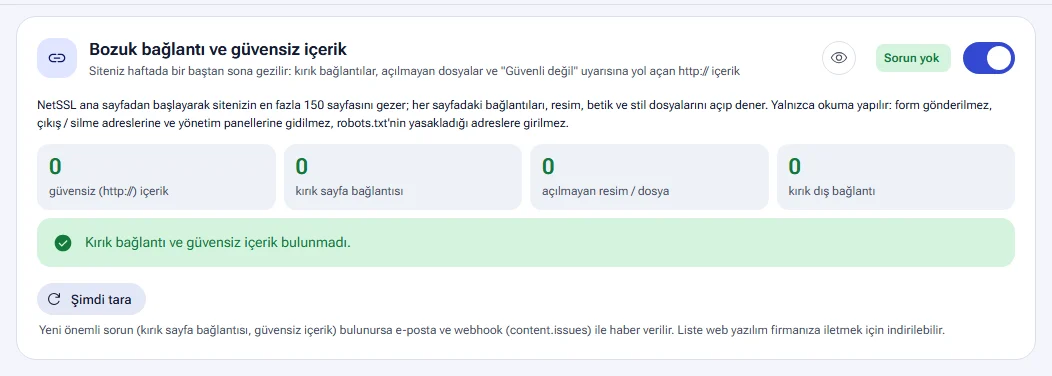Turn off the broken link scan switch
The image size is (1052, 376).
click(988, 58)
